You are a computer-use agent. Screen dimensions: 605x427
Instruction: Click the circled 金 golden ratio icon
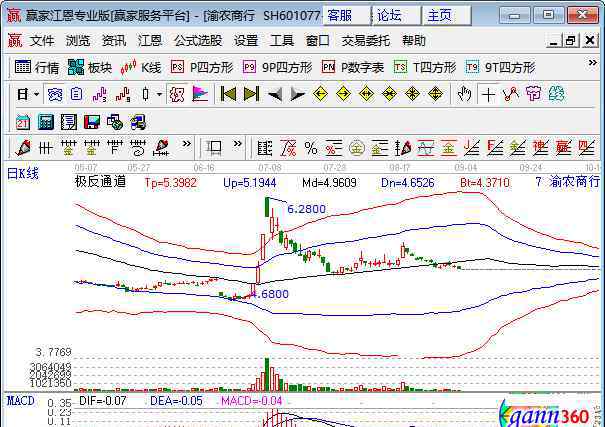[x=357, y=148]
